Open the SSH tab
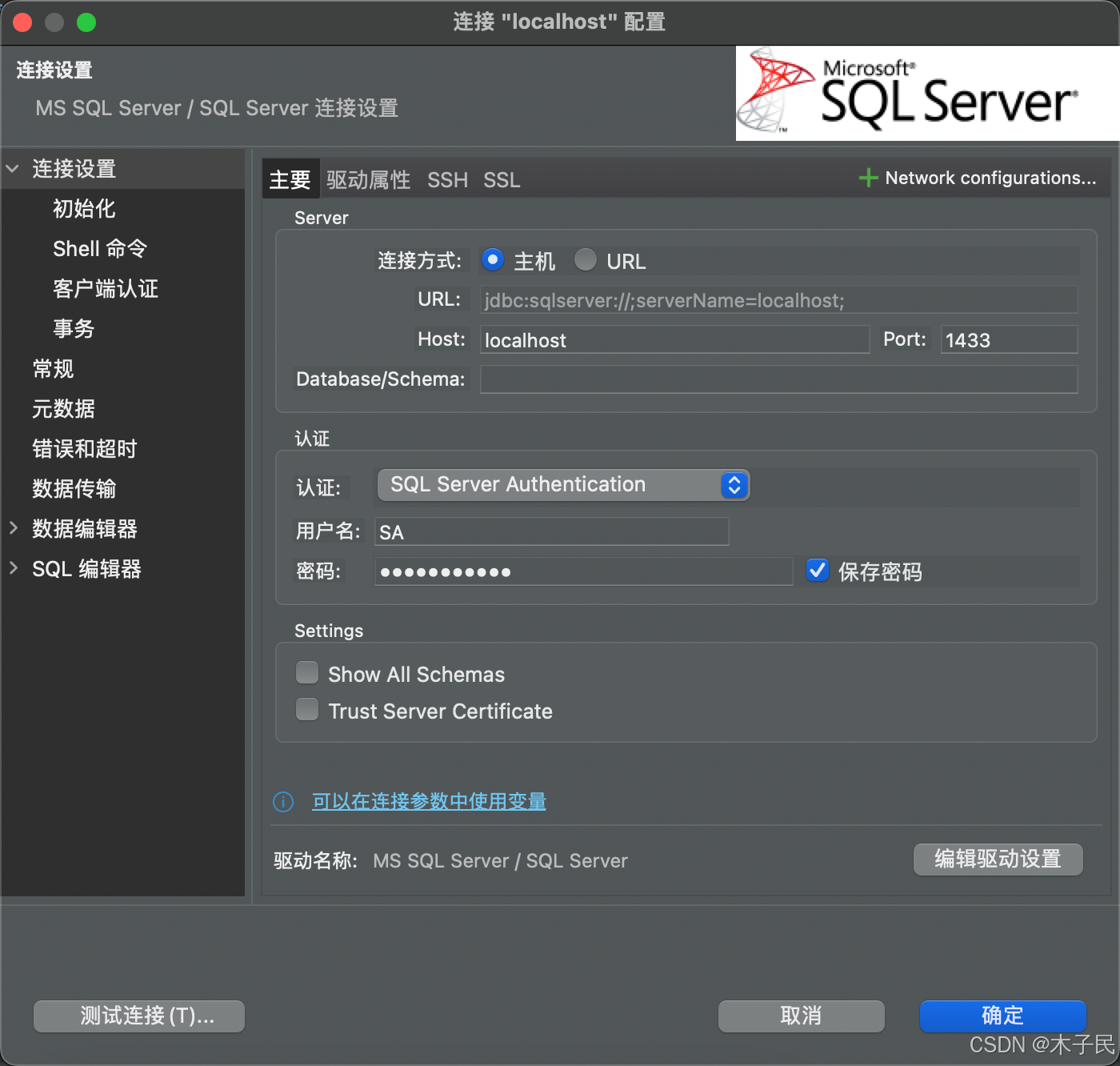 pos(447,180)
